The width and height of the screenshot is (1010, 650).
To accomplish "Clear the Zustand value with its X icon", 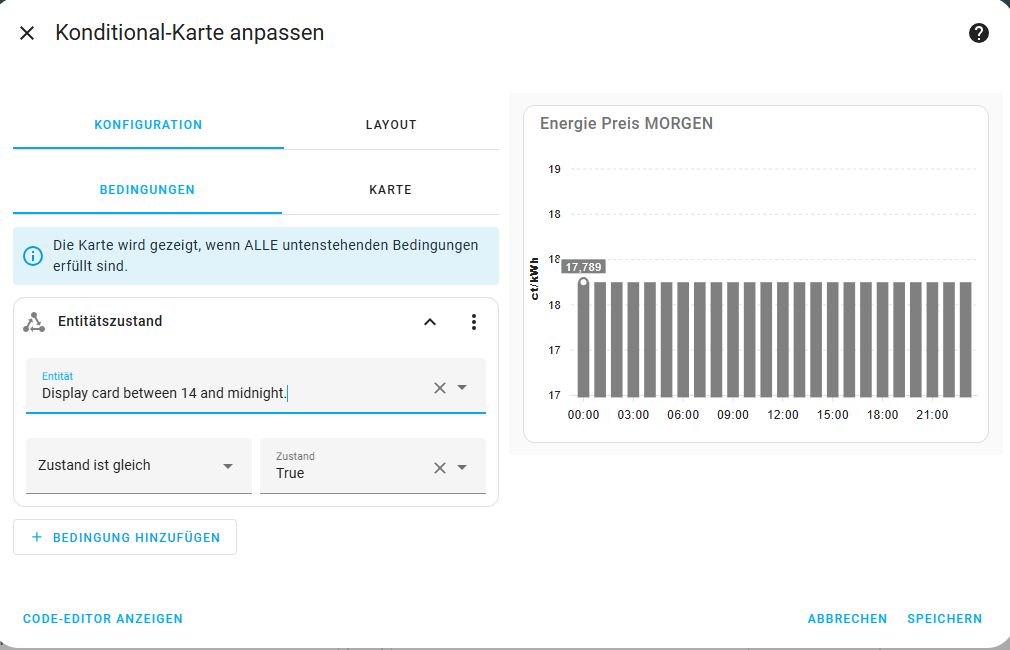I will (440, 468).
